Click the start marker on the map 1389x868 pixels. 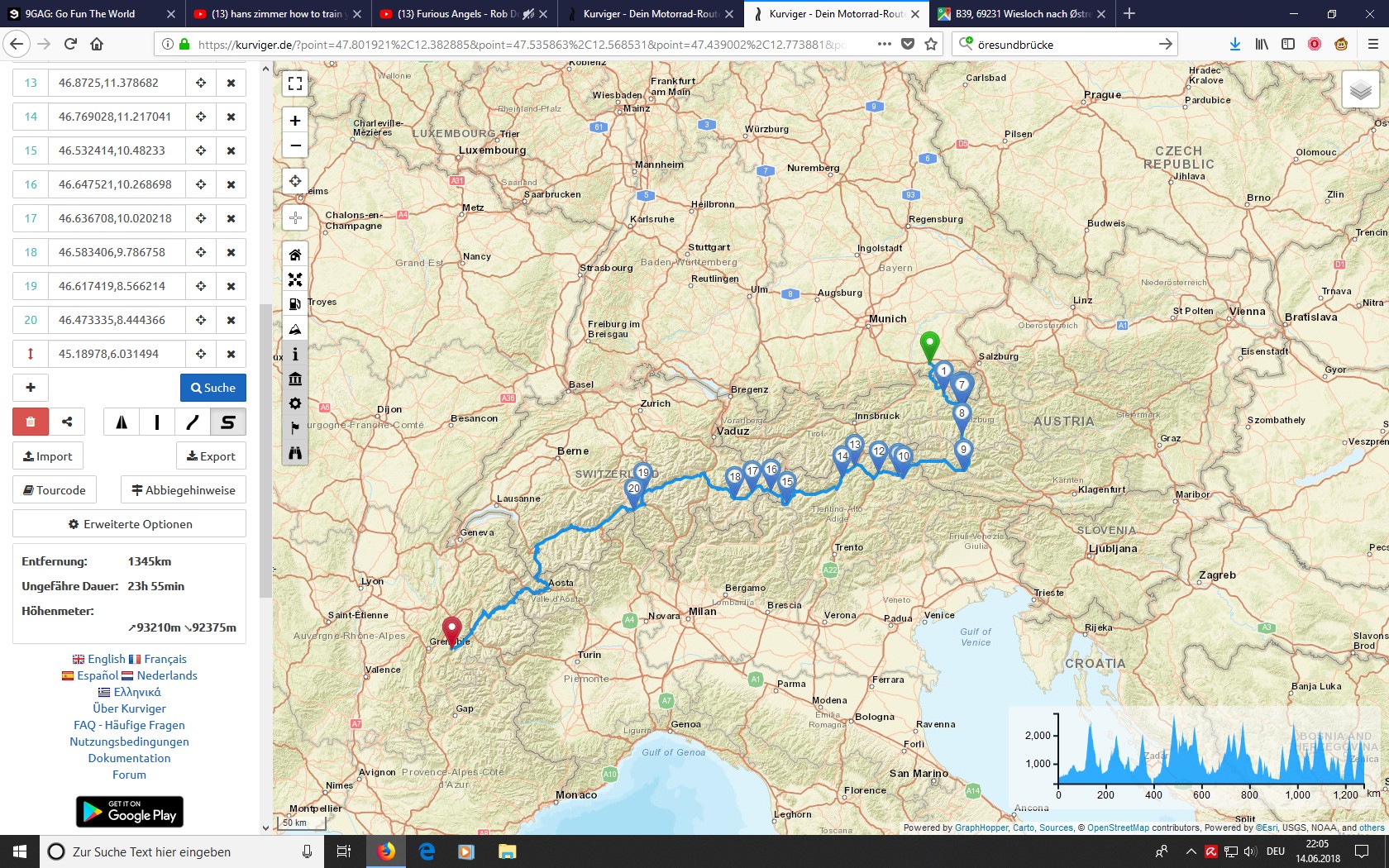(x=930, y=346)
